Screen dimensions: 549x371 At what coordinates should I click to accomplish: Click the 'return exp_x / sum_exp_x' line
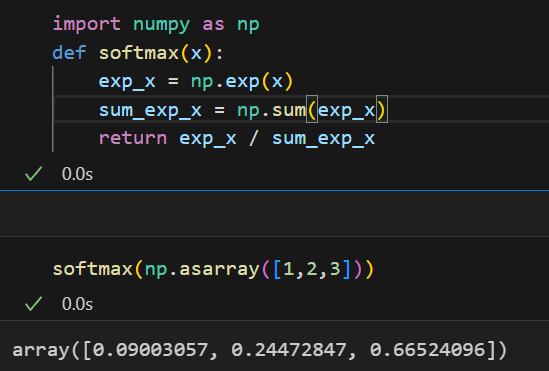[x=237, y=139]
